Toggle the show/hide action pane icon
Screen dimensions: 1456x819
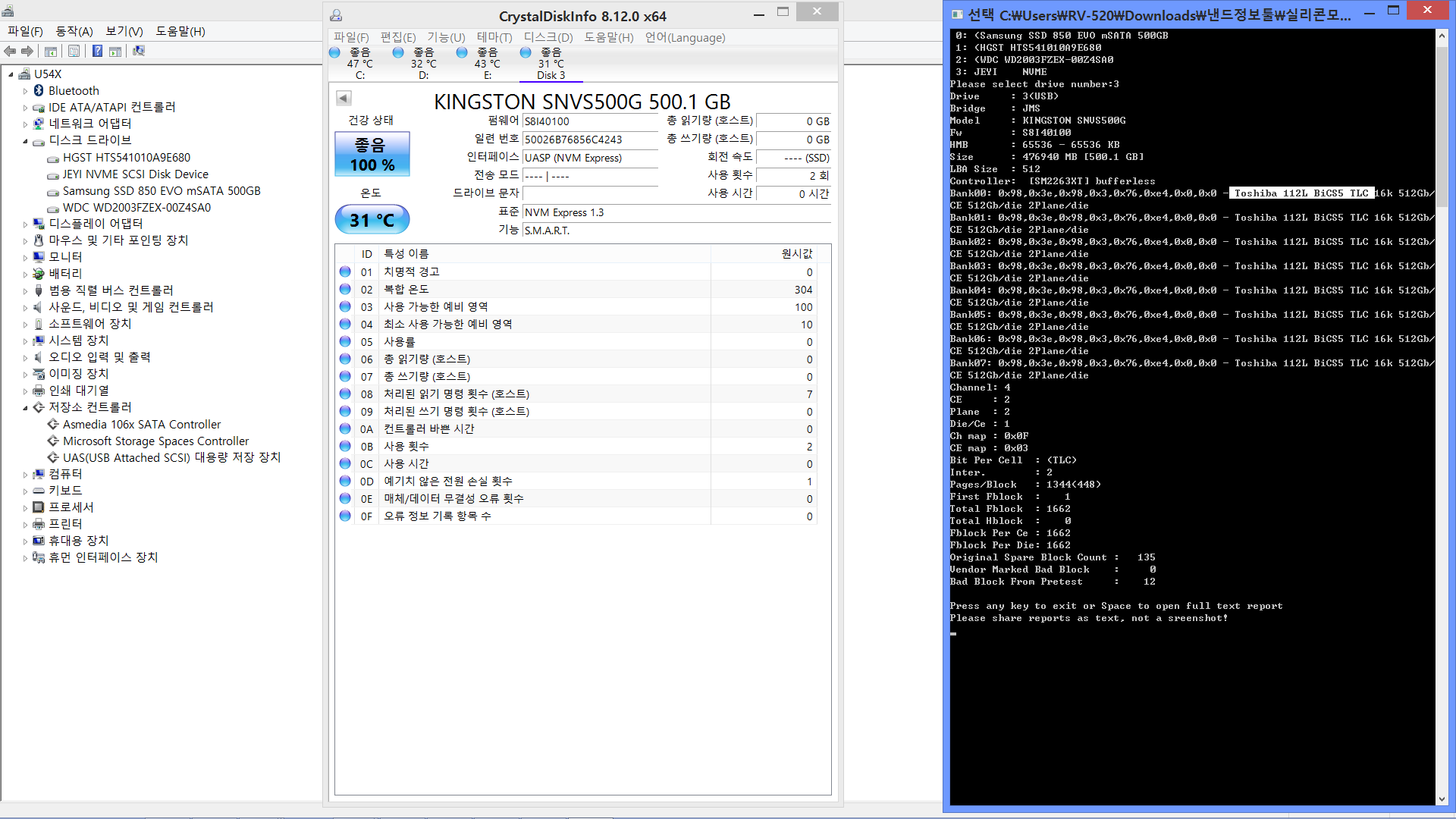coord(115,51)
